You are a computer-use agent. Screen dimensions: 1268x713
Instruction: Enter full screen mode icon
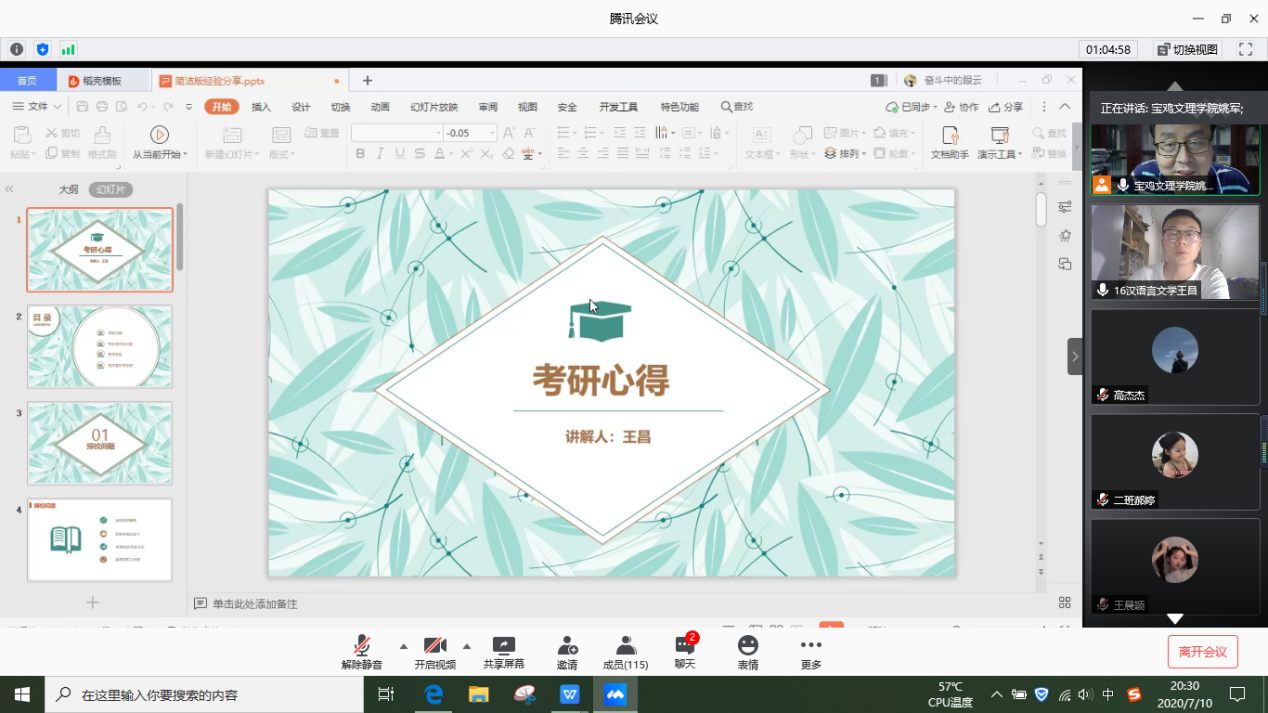click(x=1246, y=49)
